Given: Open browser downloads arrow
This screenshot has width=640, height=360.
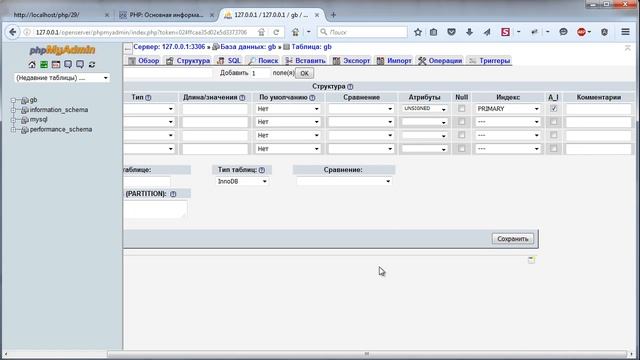Looking at the screenshot, I should (x=469, y=32).
